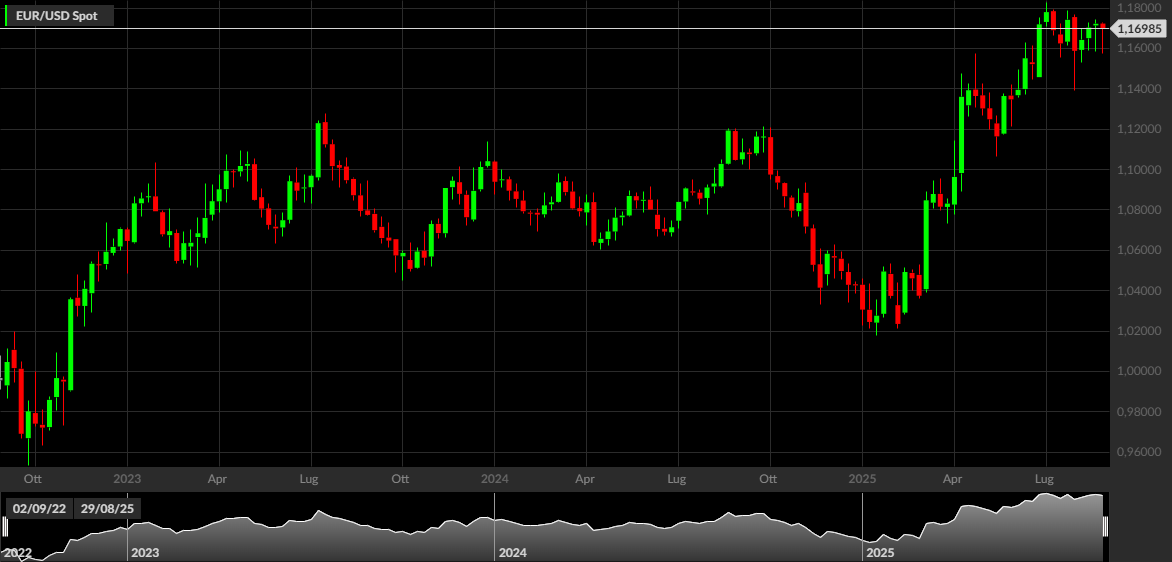Image resolution: width=1172 pixels, height=562 pixels.
Task: Click the 2024 tick label on the main time axis
Action: (494, 478)
